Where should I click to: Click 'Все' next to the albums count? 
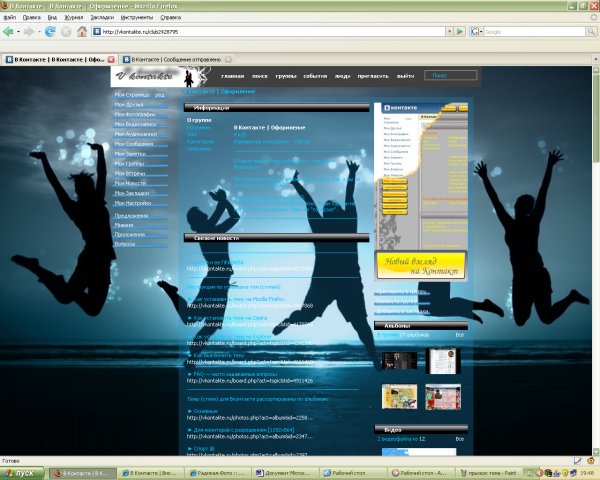point(460,335)
